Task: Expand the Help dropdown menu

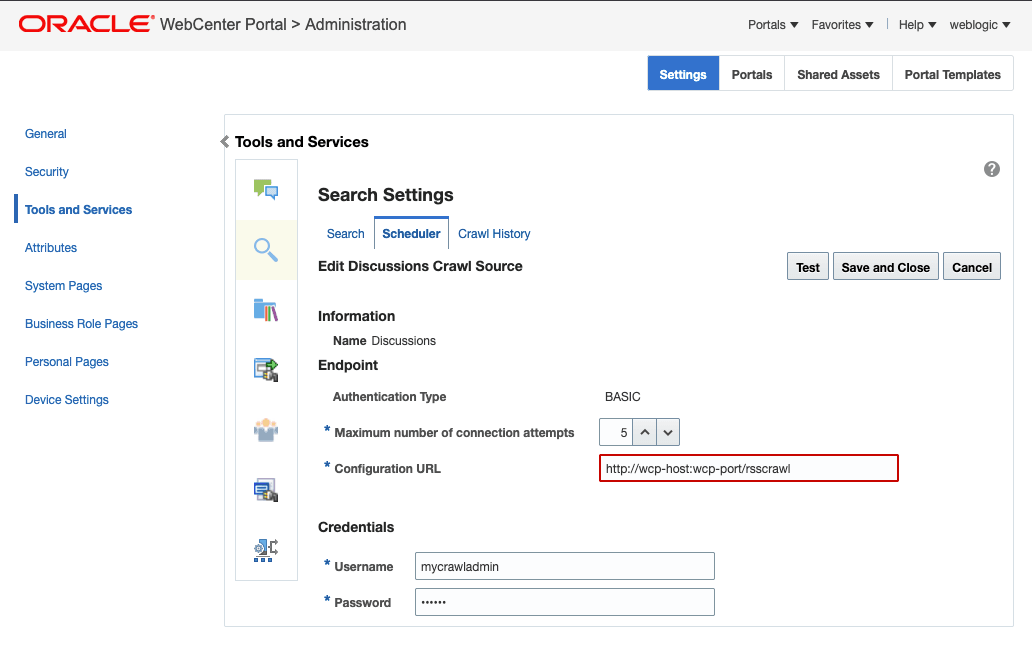Action: coord(917,25)
